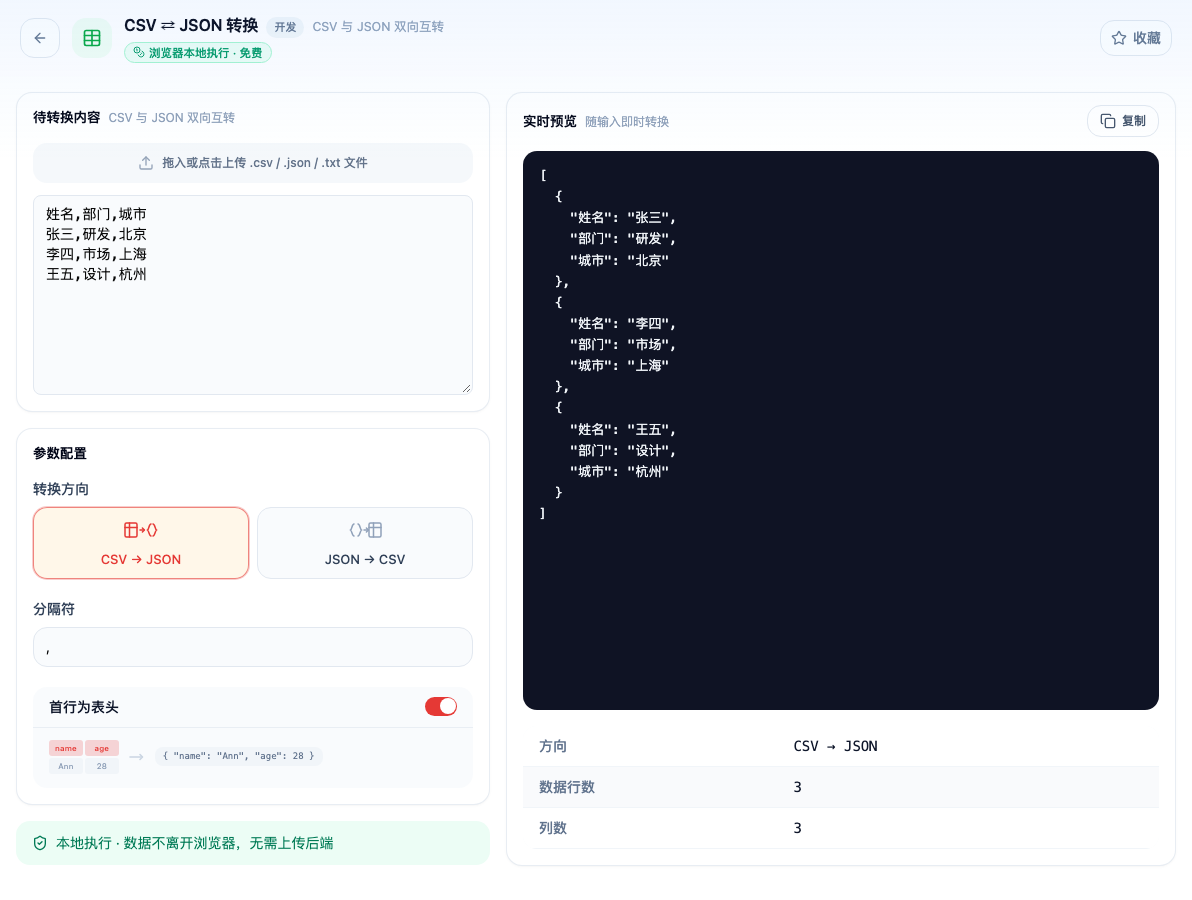Click the JSON preview output panel
1192x900 pixels.
(841, 430)
